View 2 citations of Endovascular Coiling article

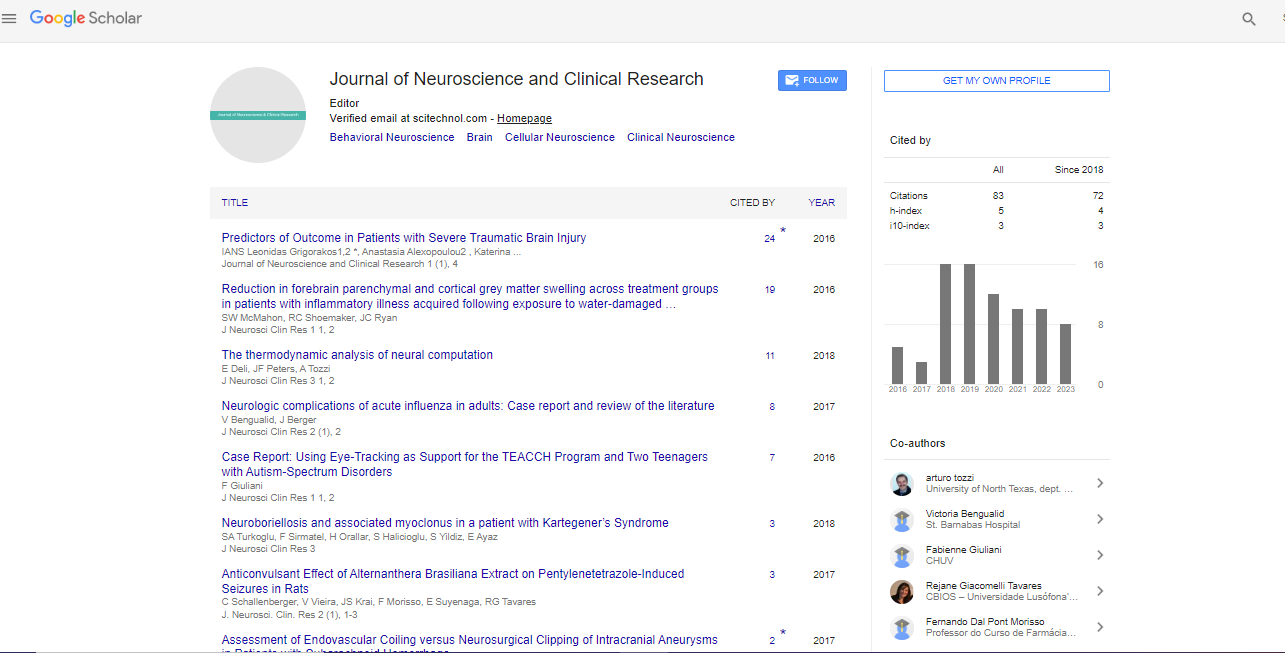[x=772, y=641]
